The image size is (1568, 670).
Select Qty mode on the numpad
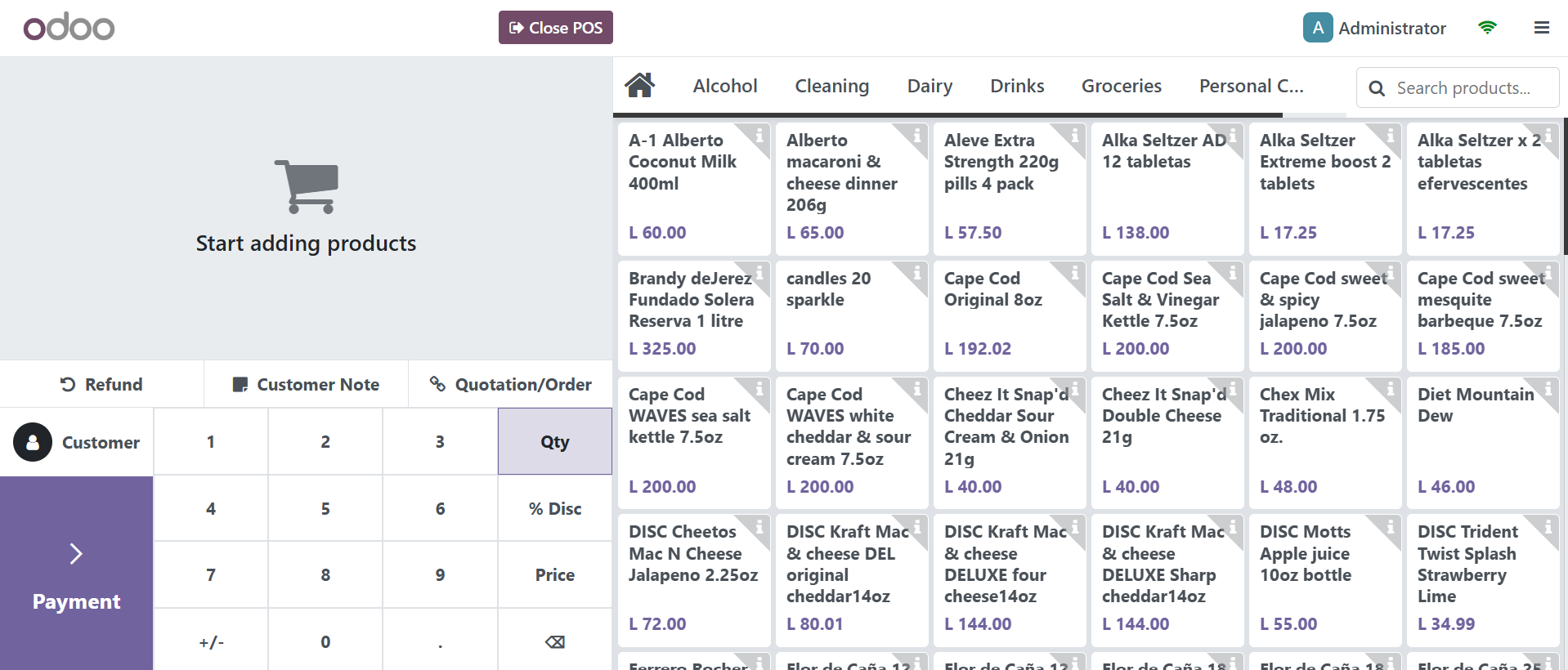point(555,441)
